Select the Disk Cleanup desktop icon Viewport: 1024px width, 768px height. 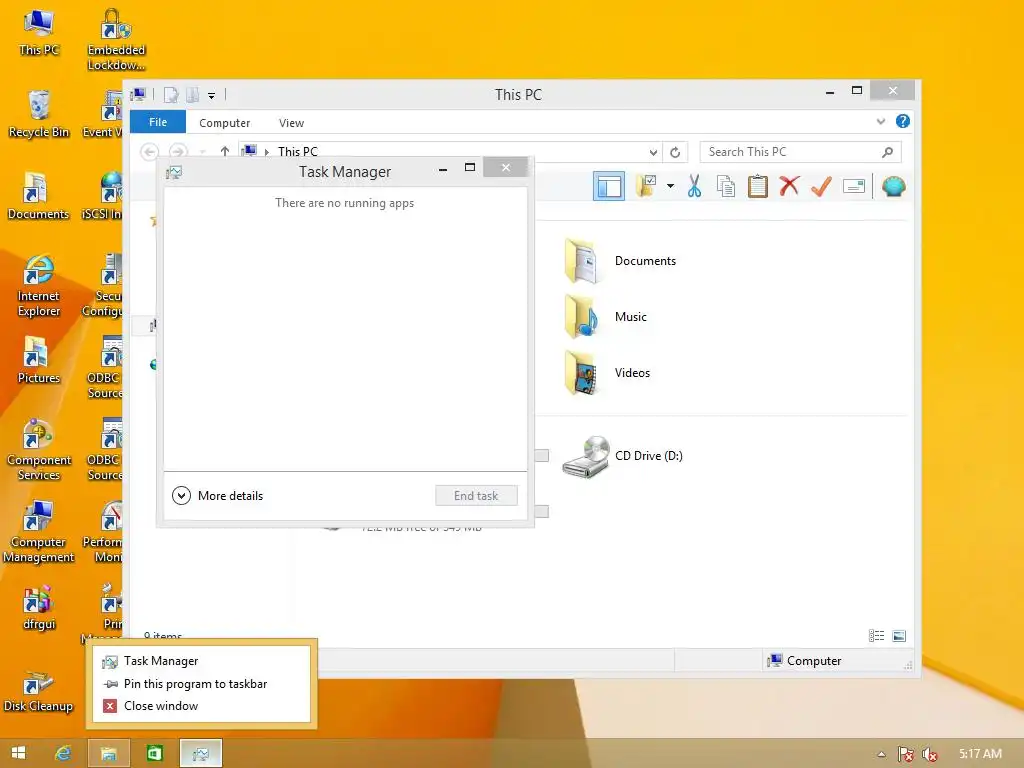click(x=38, y=690)
